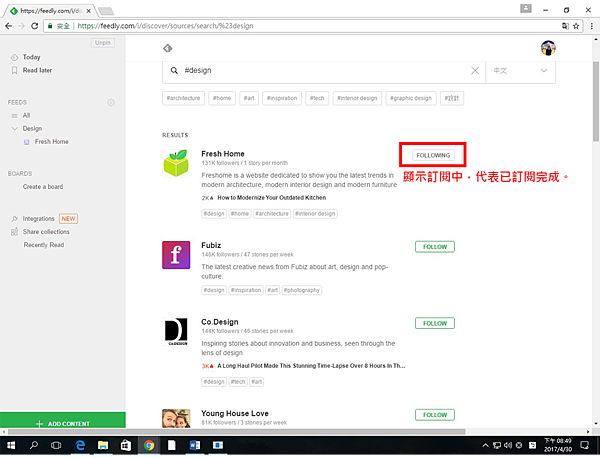This screenshot has width=600, height=458.
Task: Open the Fresh Home feed in the sidebar
Action: point(52,142)
